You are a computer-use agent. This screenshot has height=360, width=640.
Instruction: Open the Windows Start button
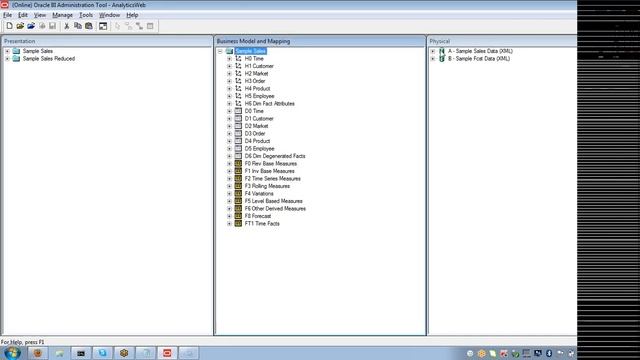(x=12, y=353)
